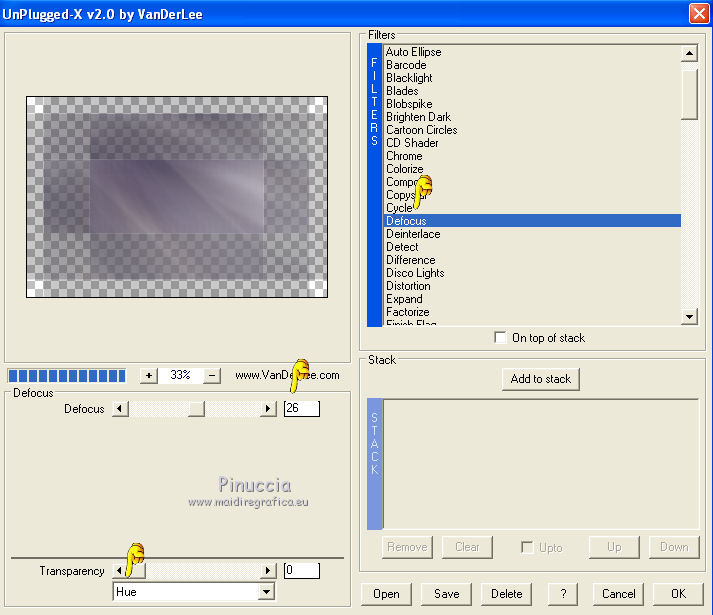Click the Defocus value field showing 26
The width and height of the screenshot is (713, 615).
(x=301, y=408)
